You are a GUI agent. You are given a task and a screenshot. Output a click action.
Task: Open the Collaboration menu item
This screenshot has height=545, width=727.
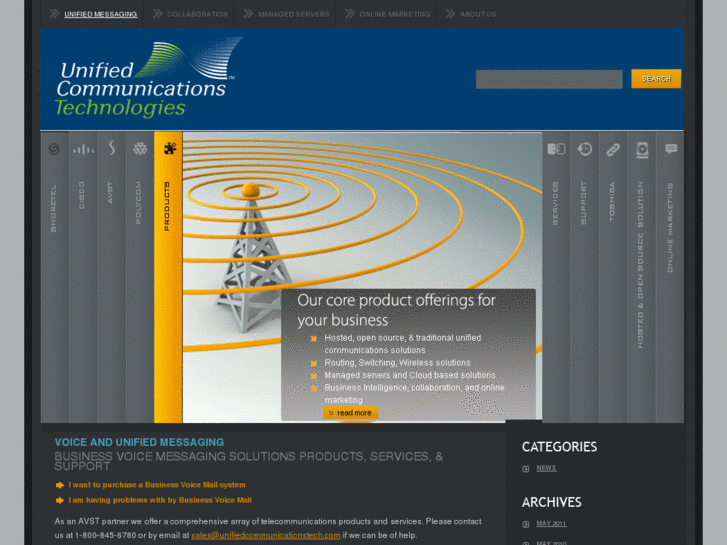(197, 14)
